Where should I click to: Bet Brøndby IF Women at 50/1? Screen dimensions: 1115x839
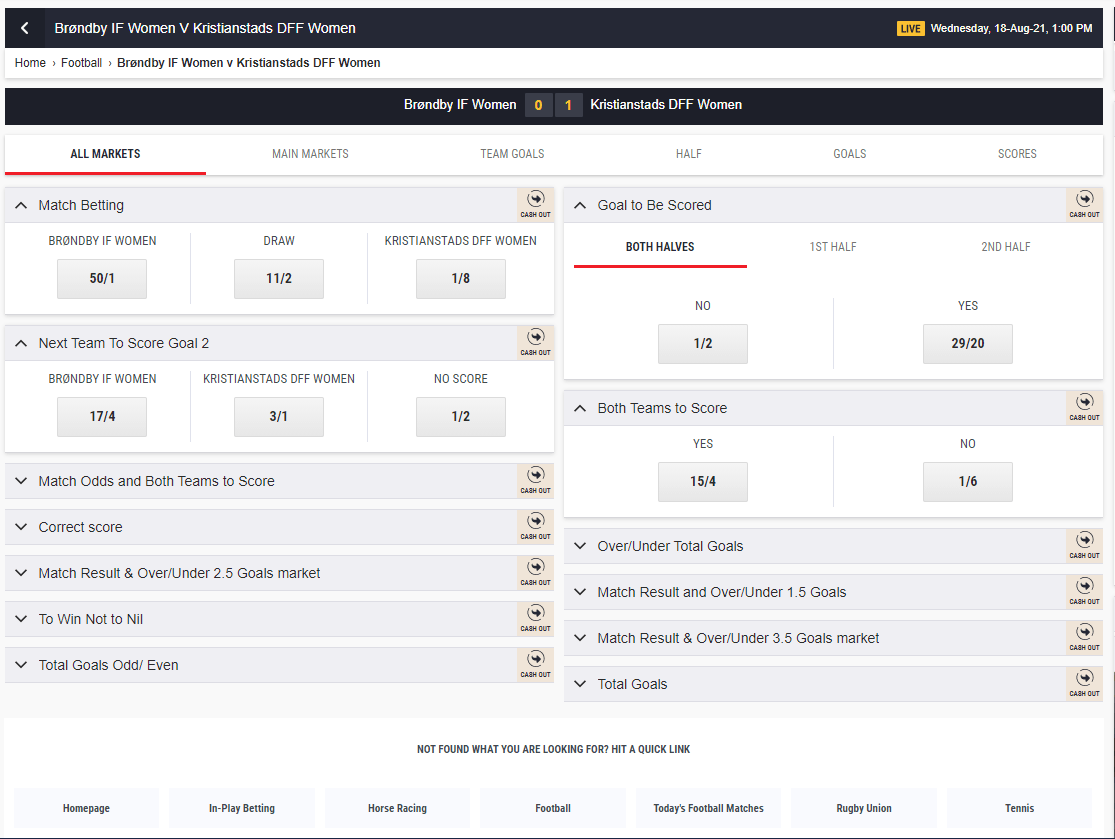click(102, 279)
